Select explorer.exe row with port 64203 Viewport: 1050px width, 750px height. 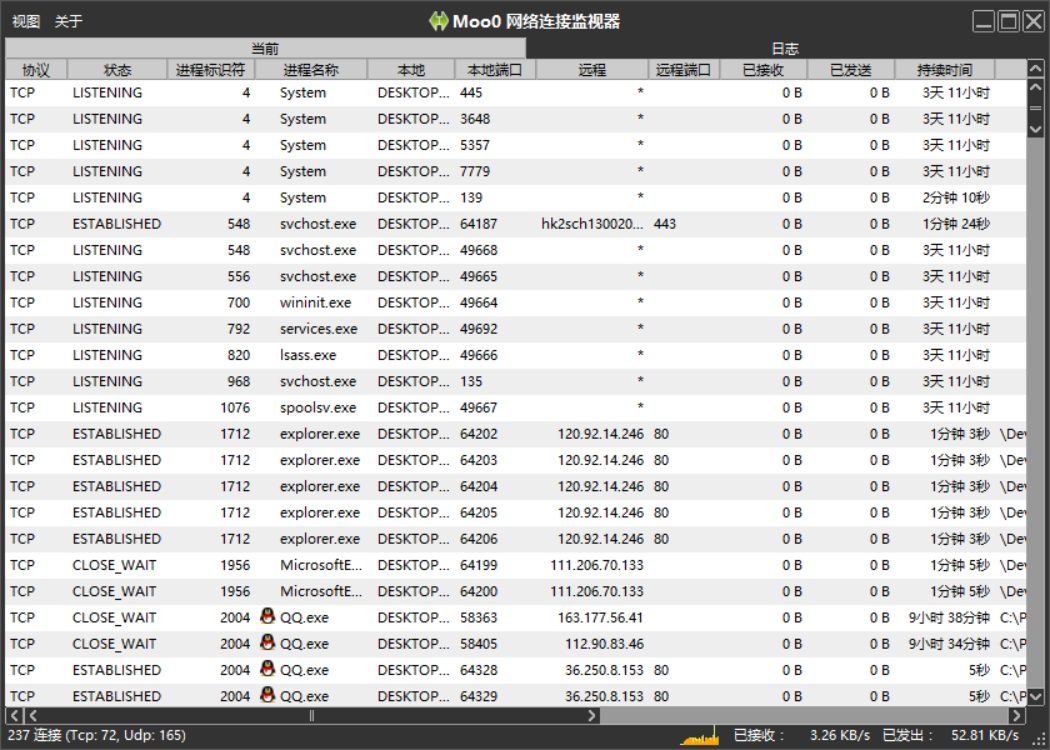(x=516, y=460)
